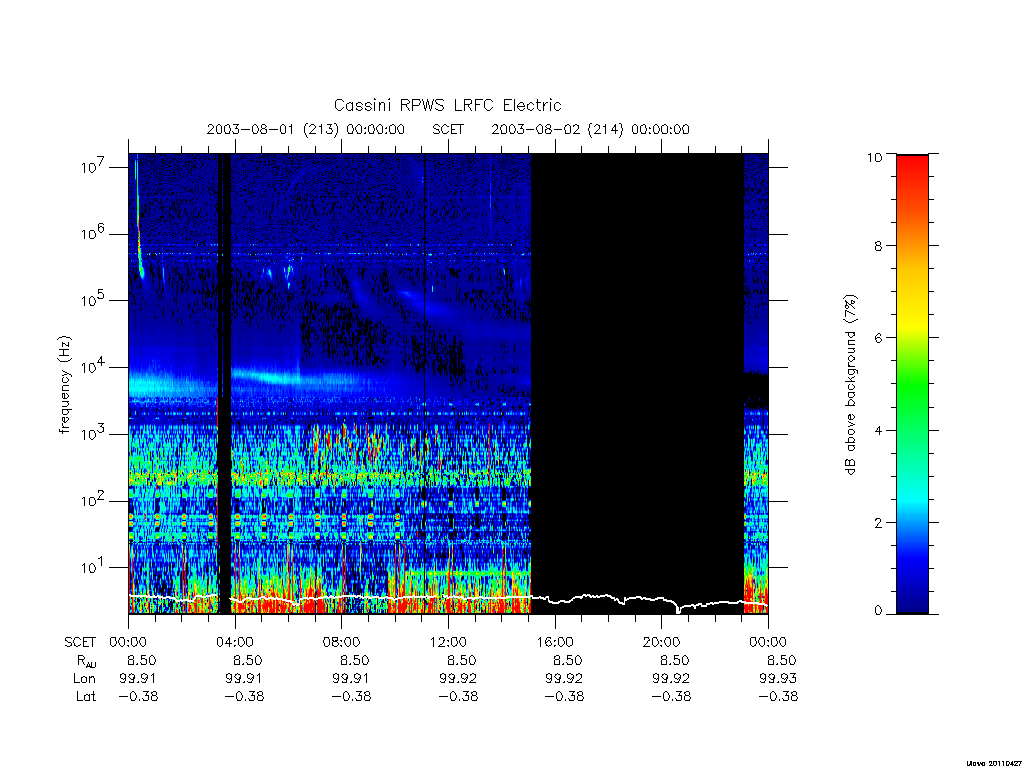1024x768 pixels.
Task: Select the 10^7 frequency tick label
Action: (x=94, y=166)
